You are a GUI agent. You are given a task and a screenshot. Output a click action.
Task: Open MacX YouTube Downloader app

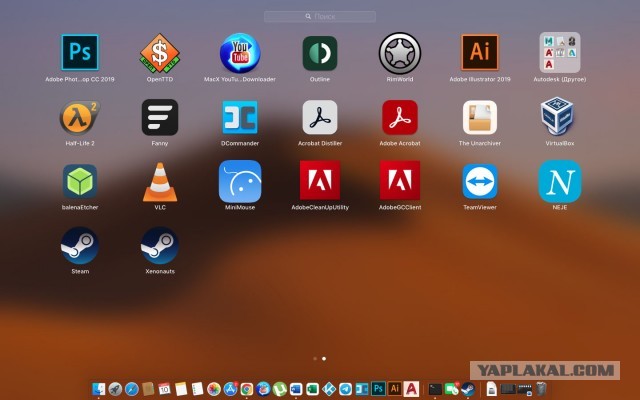pos(240,53)
